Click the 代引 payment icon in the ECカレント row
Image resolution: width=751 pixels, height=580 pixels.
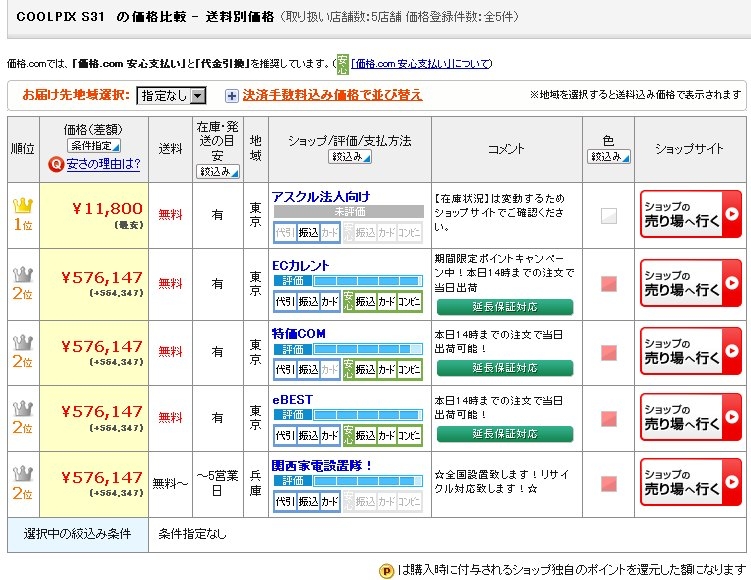point(285,302)
